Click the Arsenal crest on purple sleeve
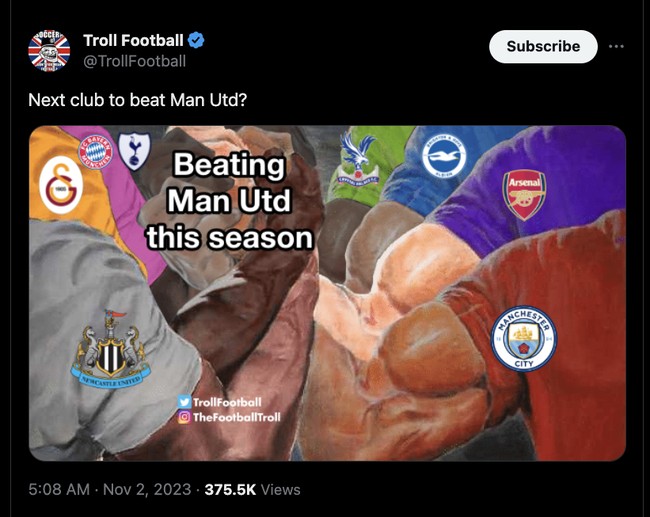The height and width of the screenshot is (517, 650). [x=524, y=194]
